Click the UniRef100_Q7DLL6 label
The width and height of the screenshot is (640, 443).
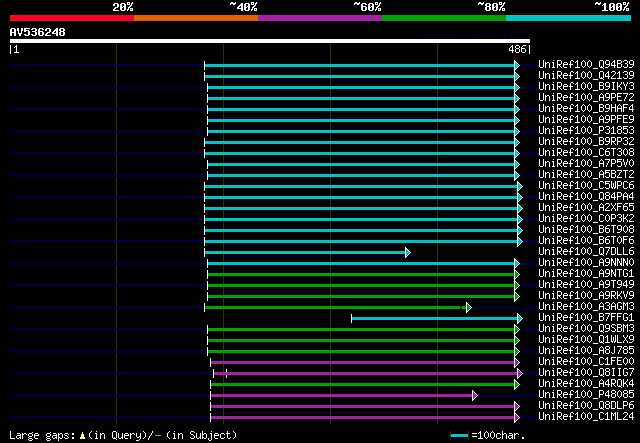tap(586, 252)
